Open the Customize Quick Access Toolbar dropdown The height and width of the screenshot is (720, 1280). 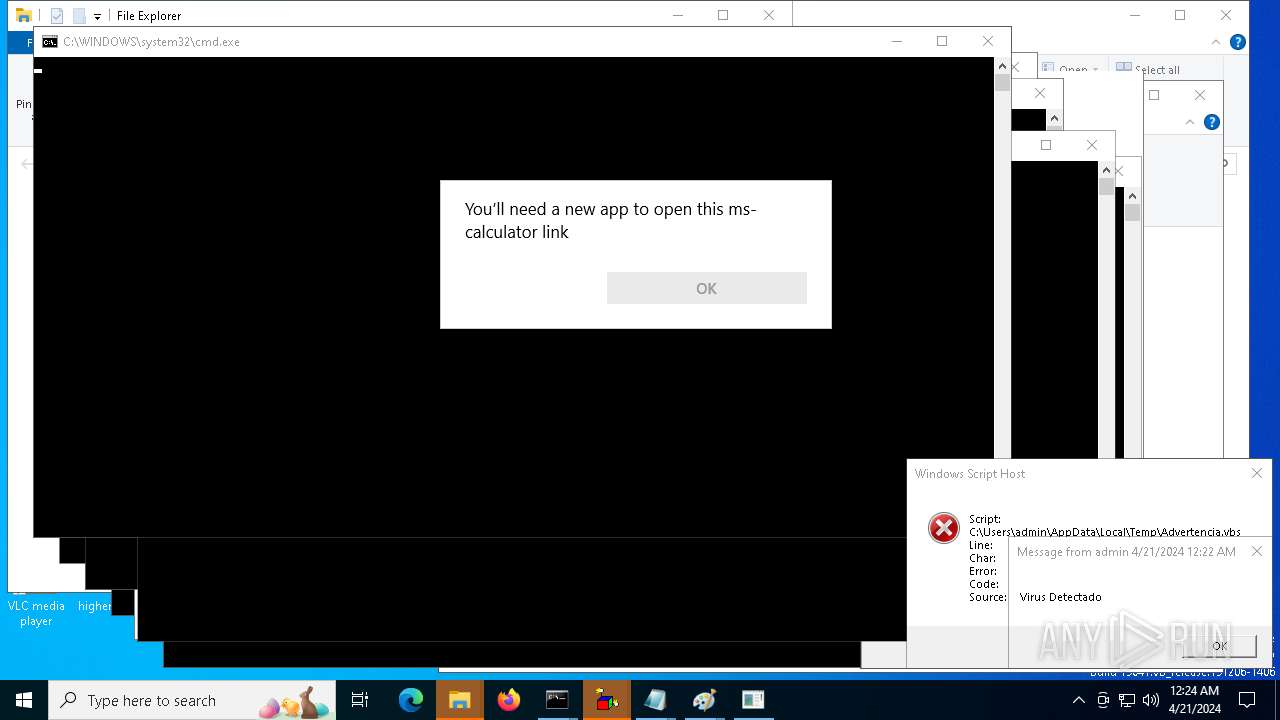pyautogui.click(x=97, y=16)
